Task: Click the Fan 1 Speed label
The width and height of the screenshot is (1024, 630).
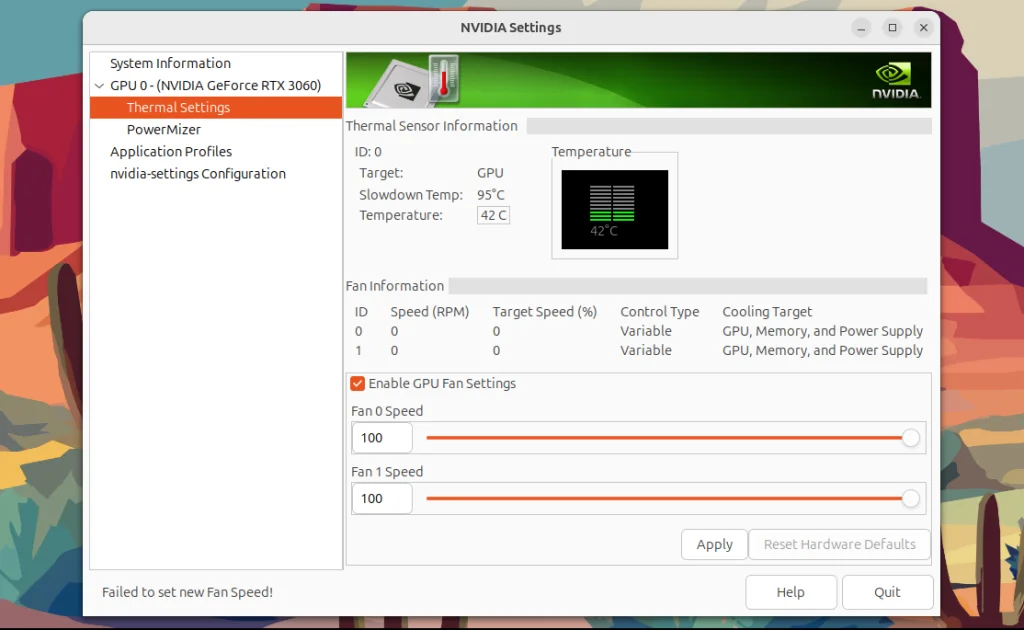Action: 387,472
